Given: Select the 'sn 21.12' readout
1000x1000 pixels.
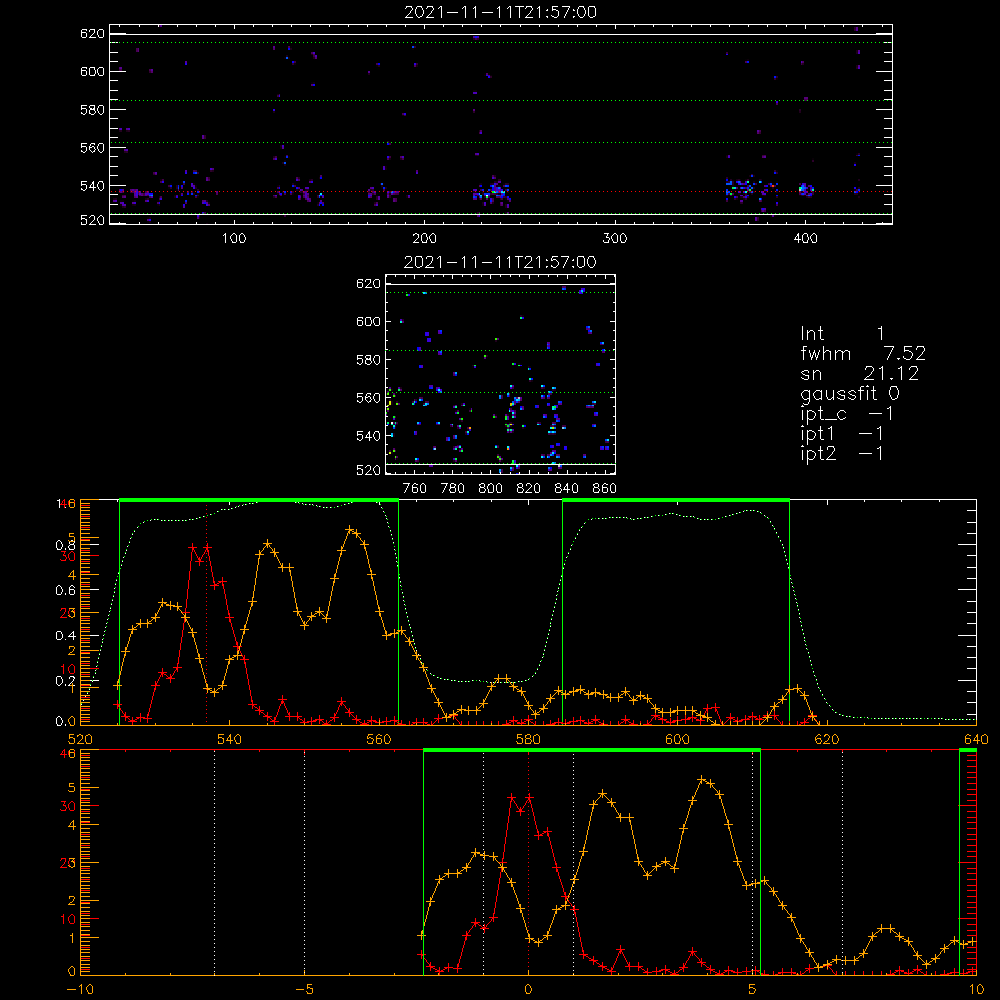Looking at the screenshot, I should pos(859,373).
